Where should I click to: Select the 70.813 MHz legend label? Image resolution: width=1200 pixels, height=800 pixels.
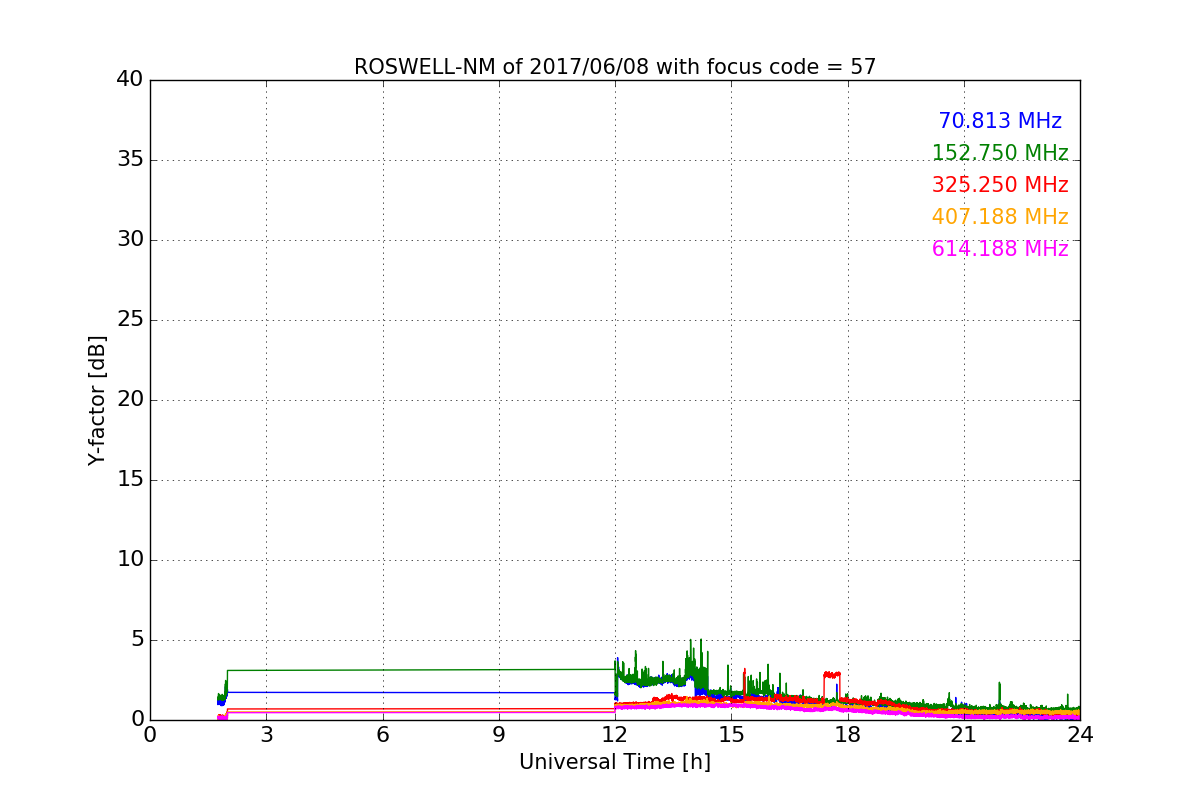click(x=1000, y=121)
